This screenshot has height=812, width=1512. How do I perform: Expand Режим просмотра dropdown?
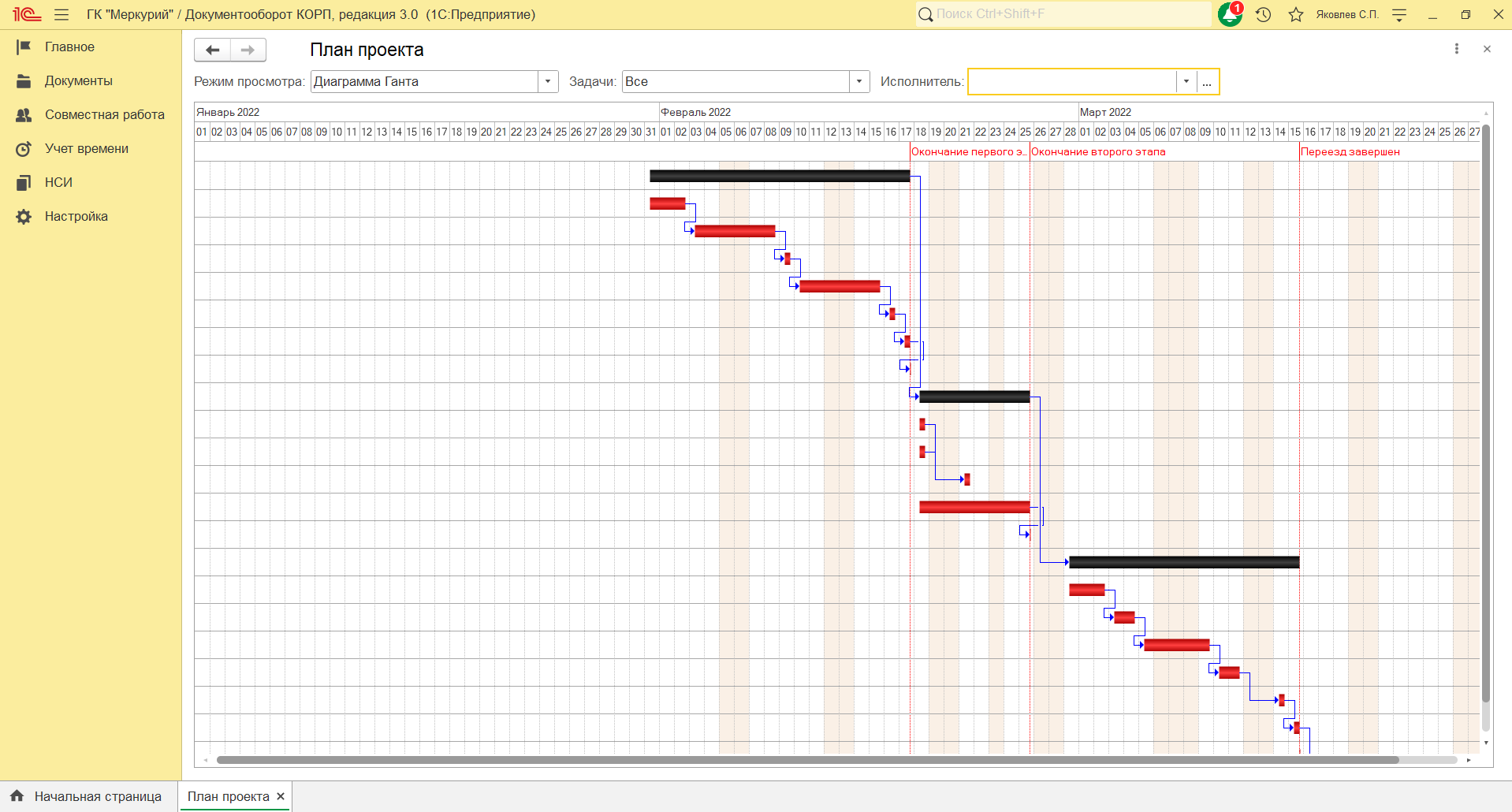tap(548, 81)
